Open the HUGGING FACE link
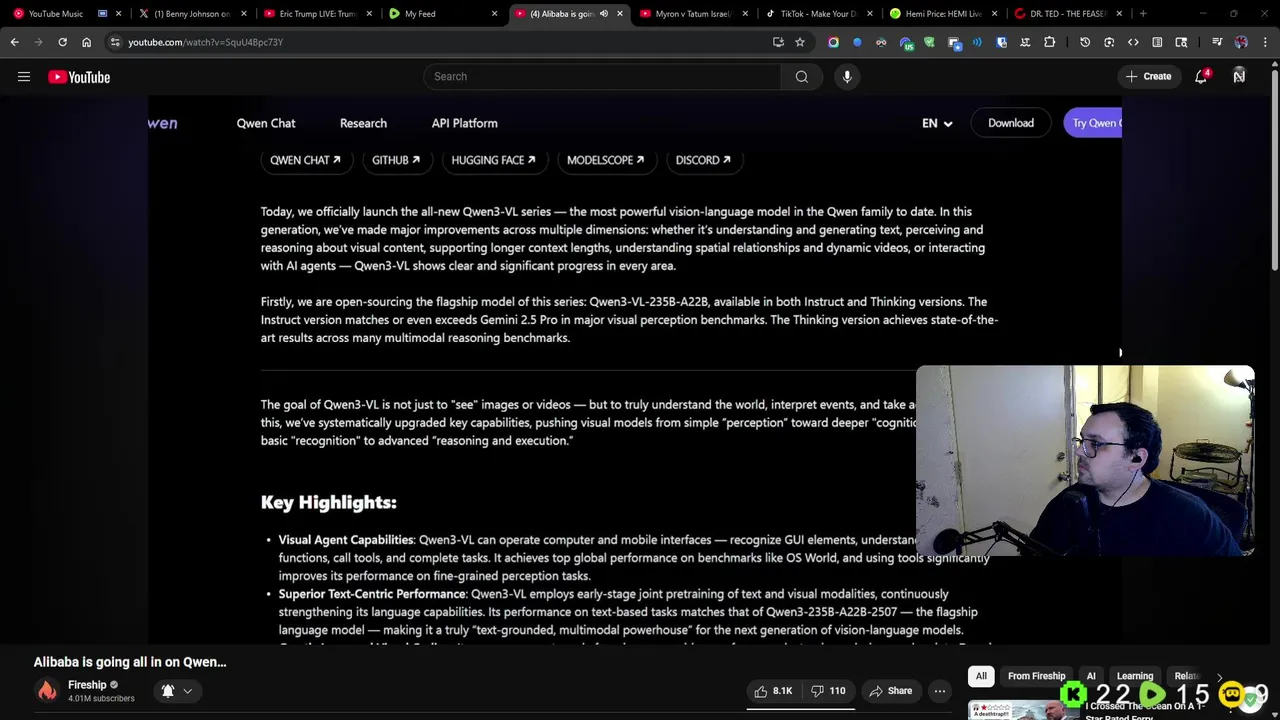This screenshot has width=1280, height=720. [493, 160]
